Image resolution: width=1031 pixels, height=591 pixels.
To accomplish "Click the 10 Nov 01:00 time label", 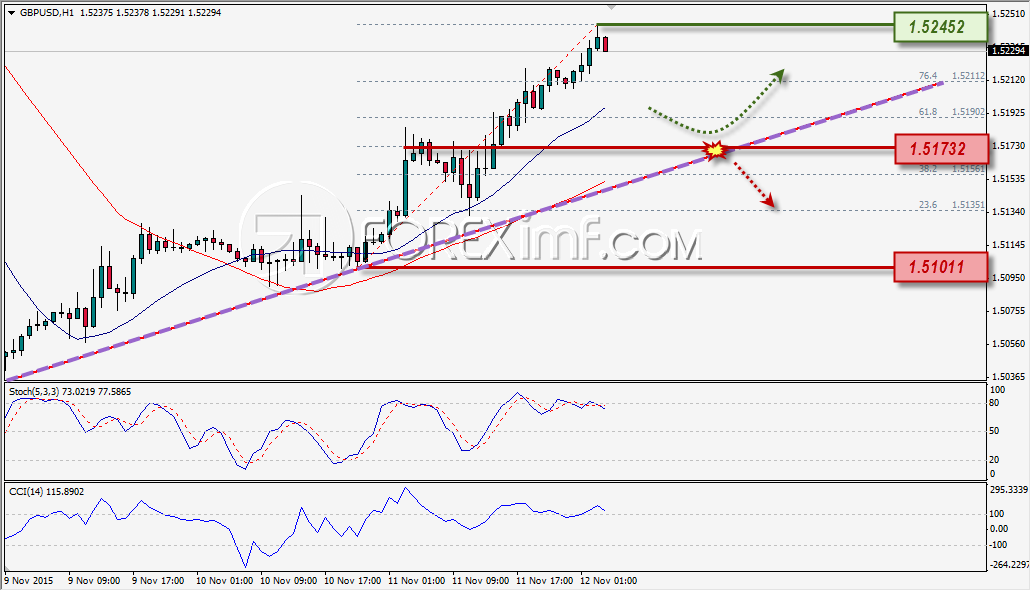I will click(x=224, y=581).
